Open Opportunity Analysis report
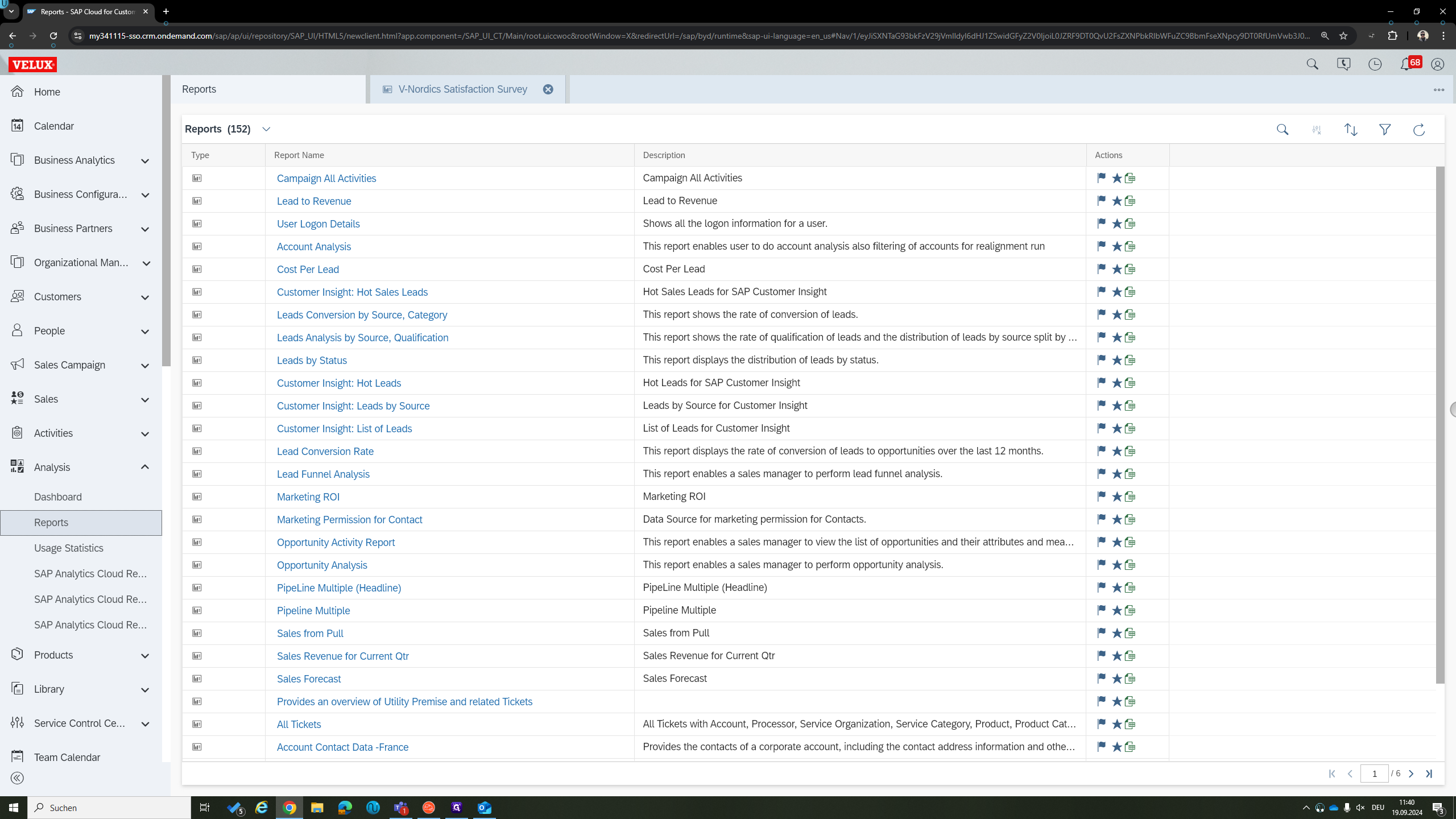1456x819 pixels. pyautogui.click(x=322, y=565)
